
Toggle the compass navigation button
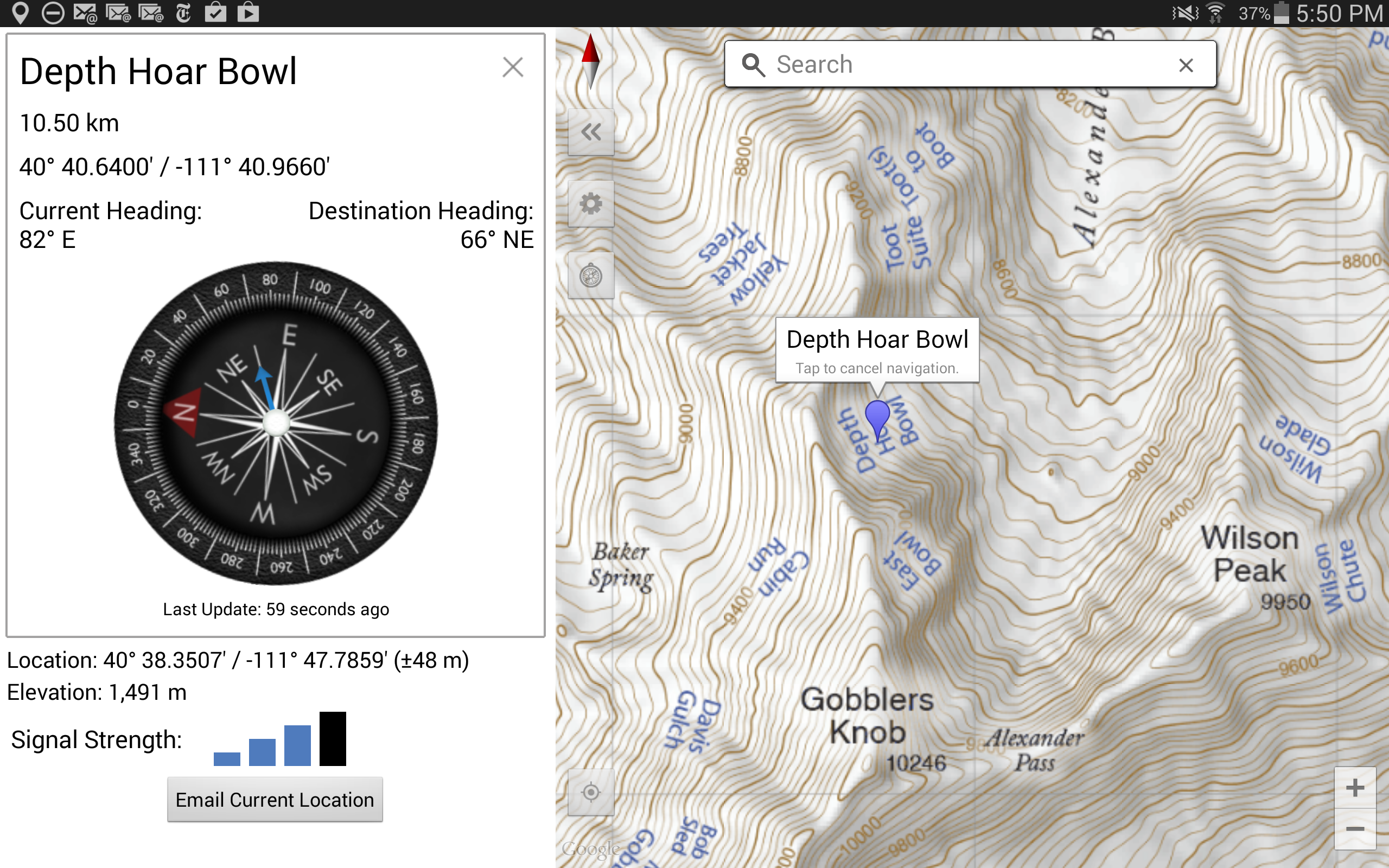[591, 276]
